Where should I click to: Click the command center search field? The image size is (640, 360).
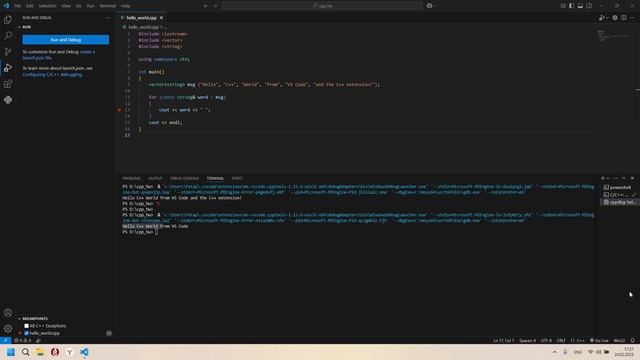point(322,6)
